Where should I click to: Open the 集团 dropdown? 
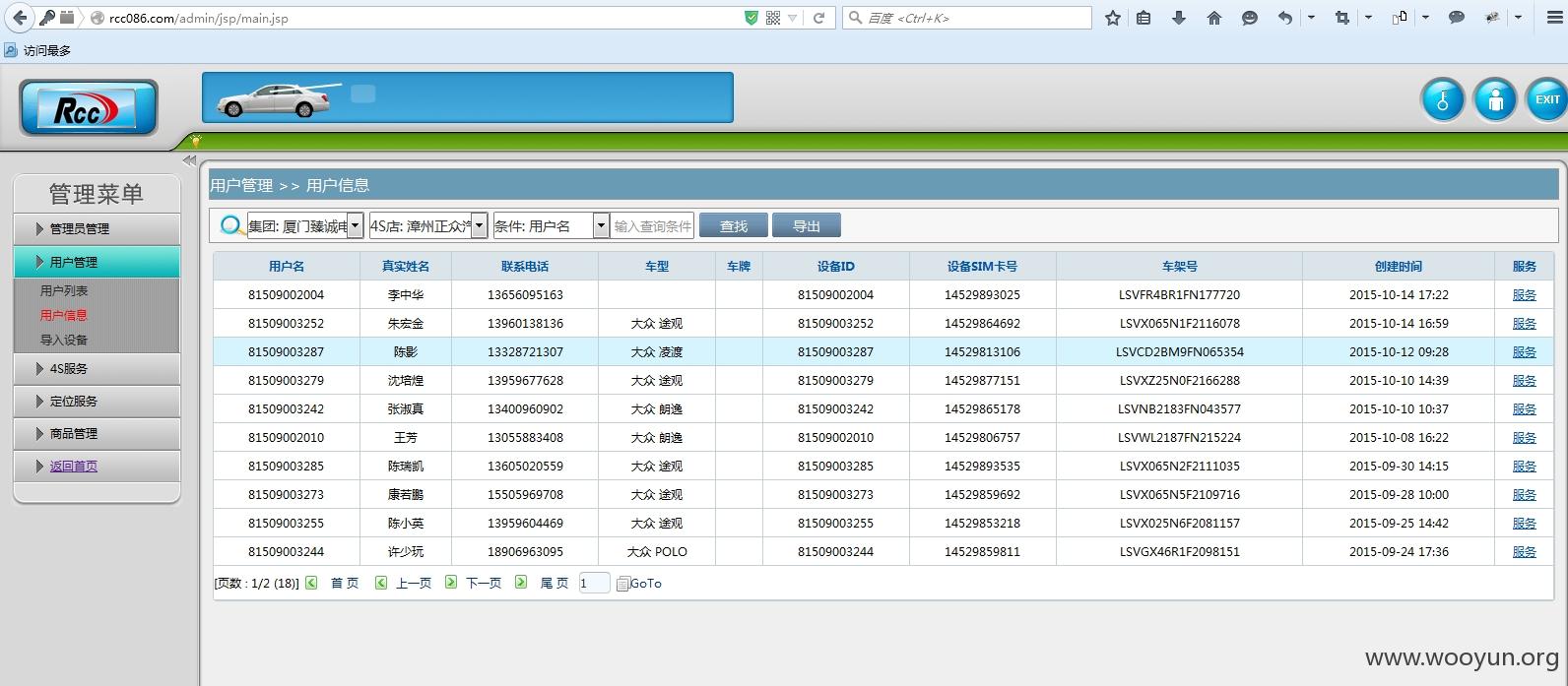(305, 225)
